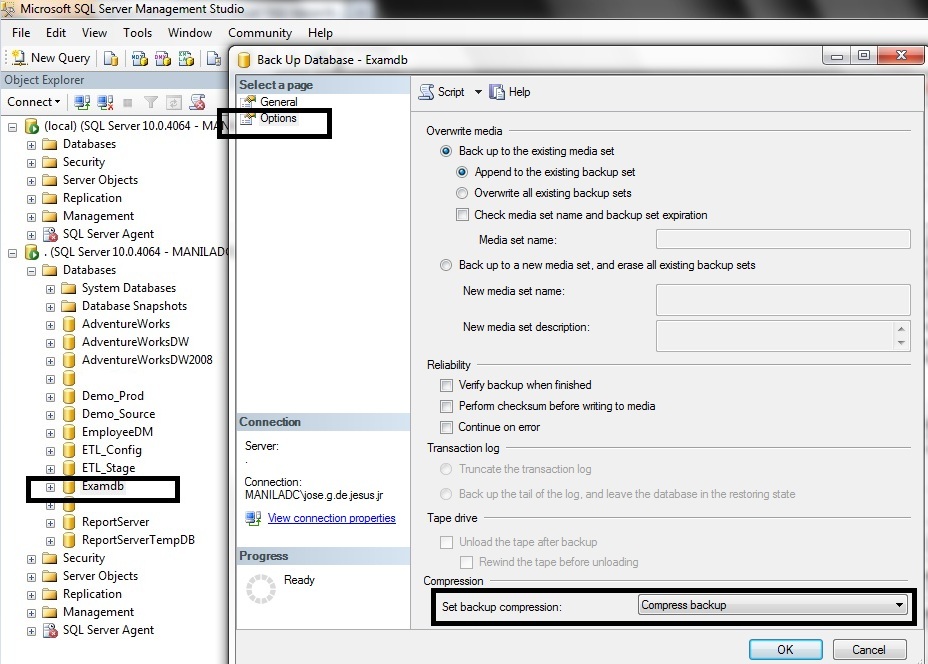
Task: Click the Demo_Prod database icon
Action: 69,396
